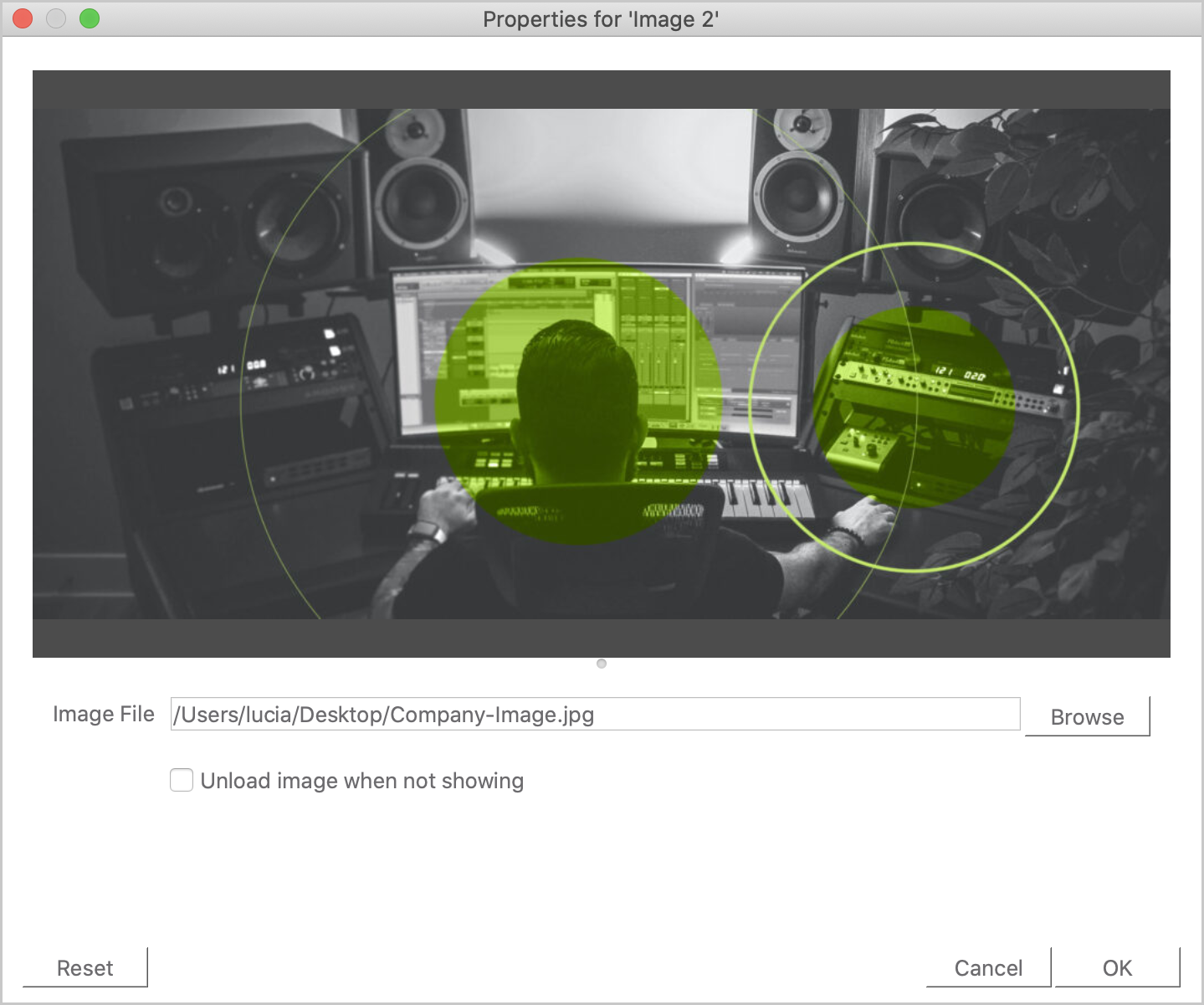
Task: Click the round divider handle below preview
Action: [x=602, y=664]
